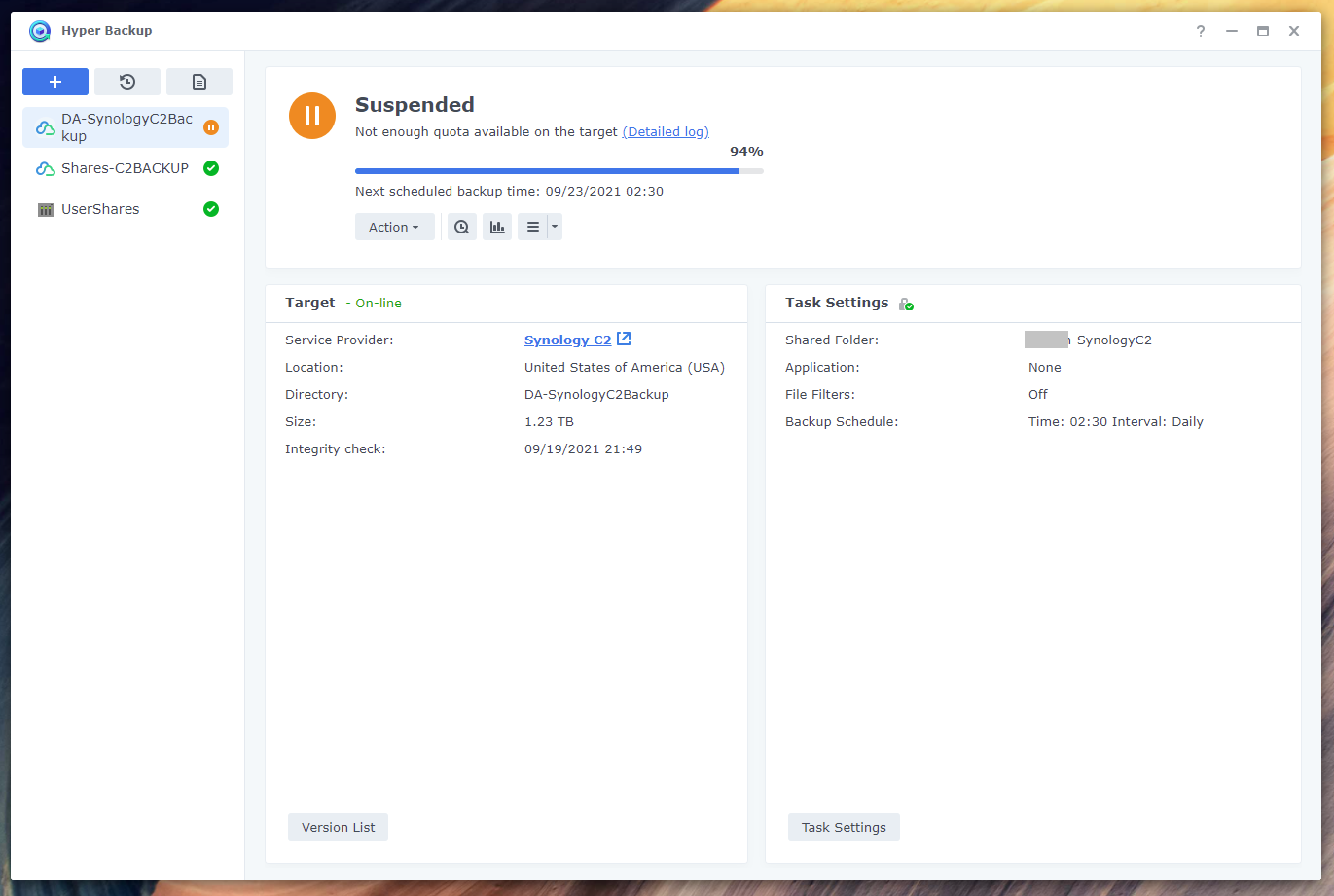This screenshot has width=1334, height=896.
Task: Click the cloud icon beside DA-SynologyC2Backup
Action: (46, 127)
